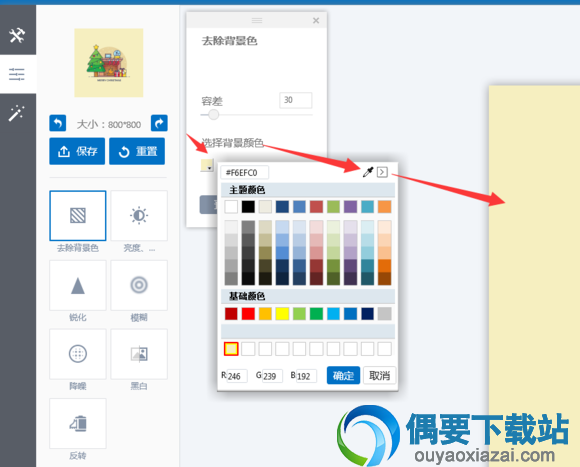Pick the purple theme color swatch
Image resolution: width=580 pixels, height=467 pixels.
(x=350, y=207)
